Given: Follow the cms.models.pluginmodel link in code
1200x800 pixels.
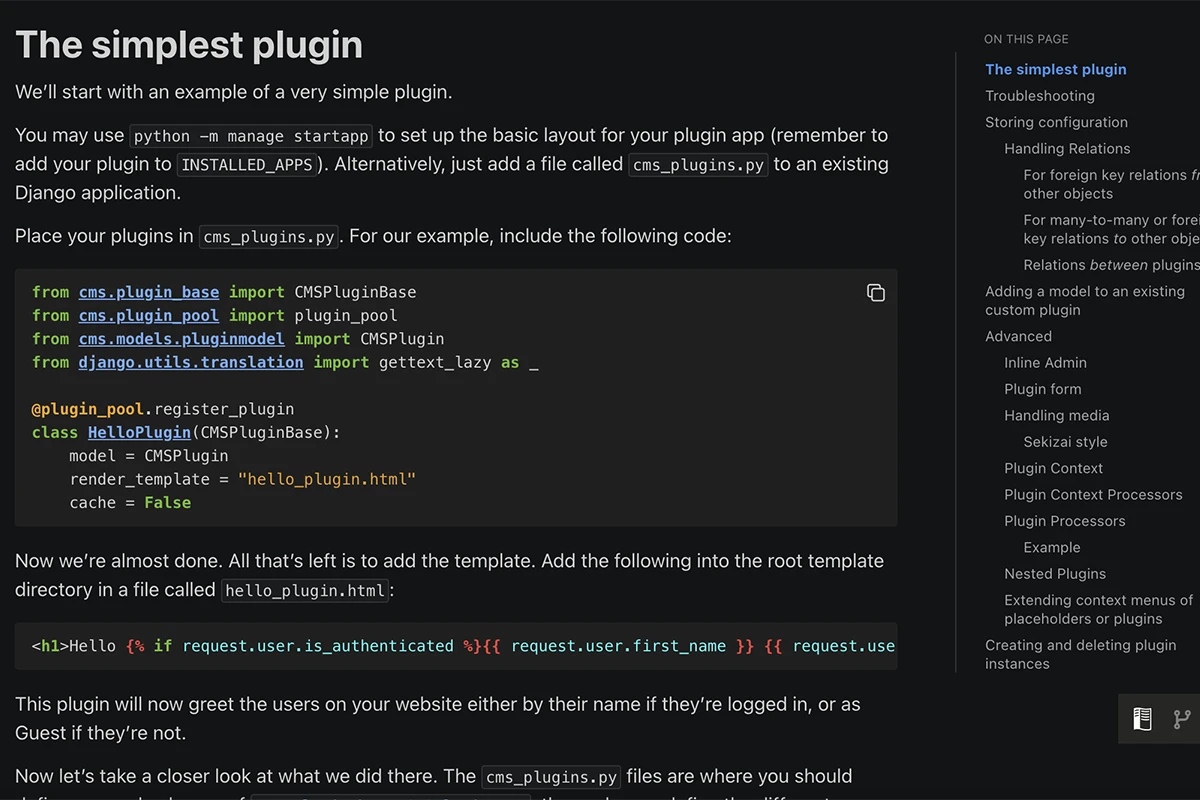Looking at the screenshot, I should (181, 339).
